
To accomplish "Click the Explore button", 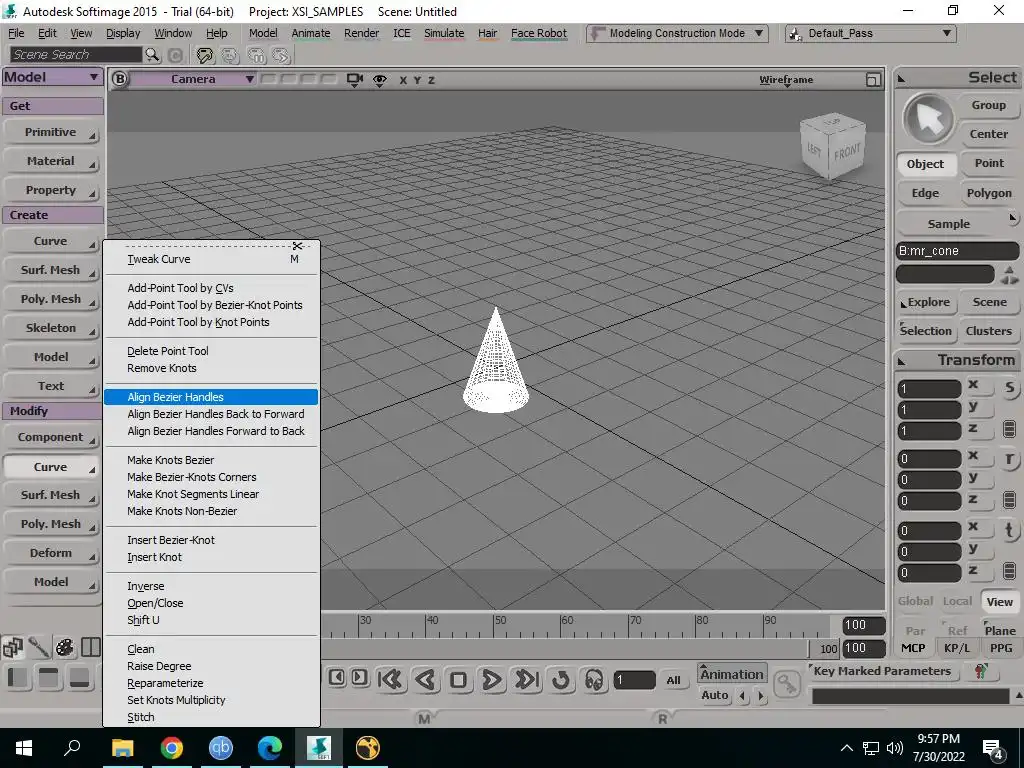I will click(x=925, y=302).
